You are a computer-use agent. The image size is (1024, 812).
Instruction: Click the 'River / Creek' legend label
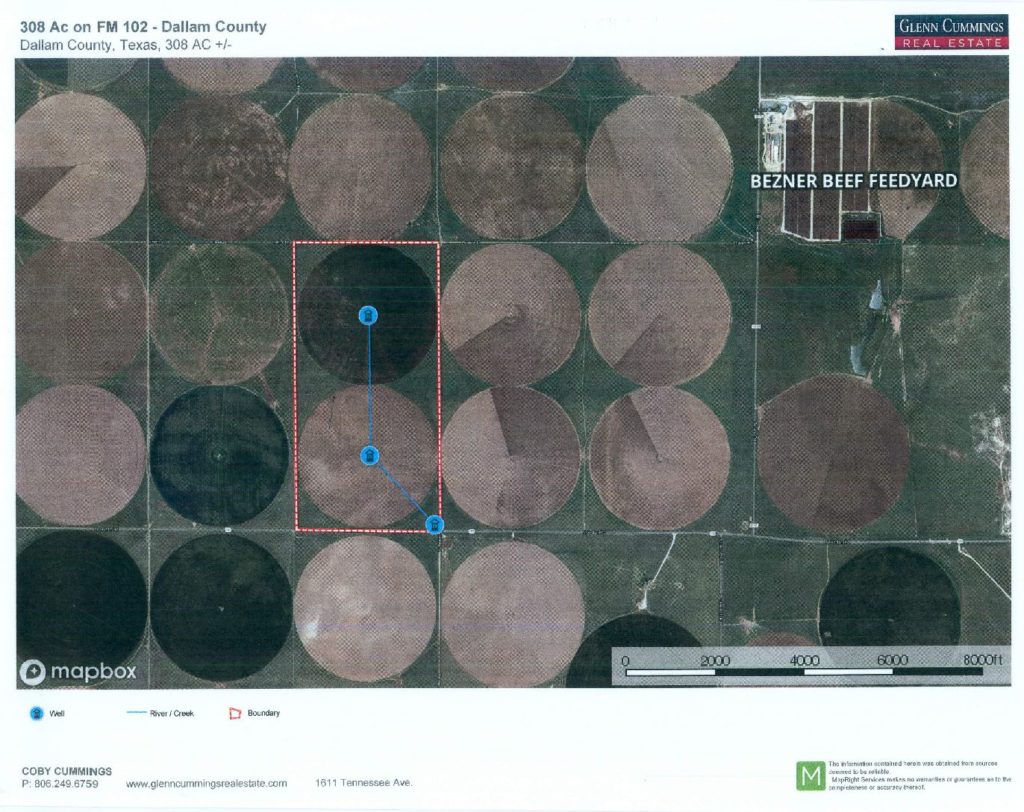coord(172,713)
